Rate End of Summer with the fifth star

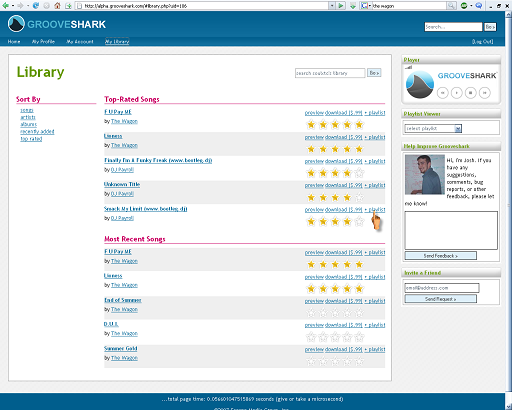(x=359, y=313)
